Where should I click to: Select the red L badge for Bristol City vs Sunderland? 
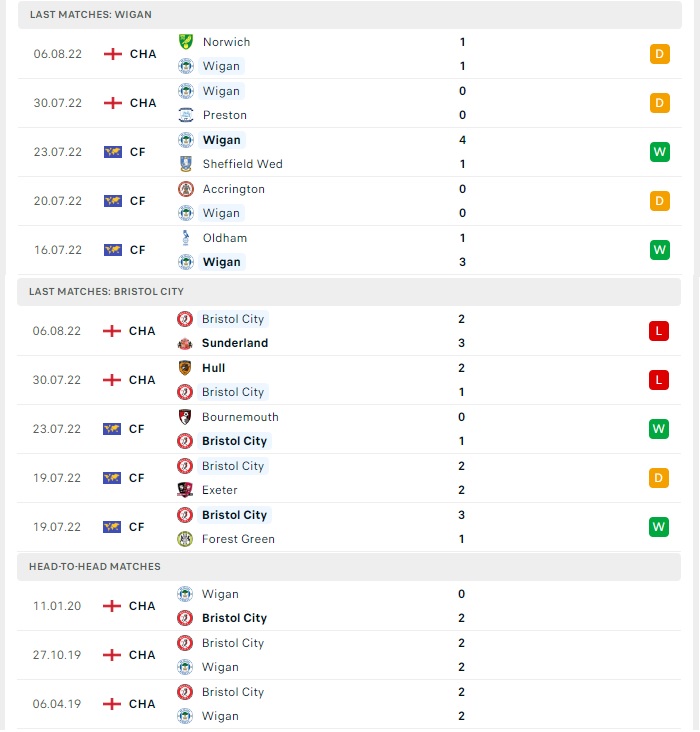click(x=658, y=331)
